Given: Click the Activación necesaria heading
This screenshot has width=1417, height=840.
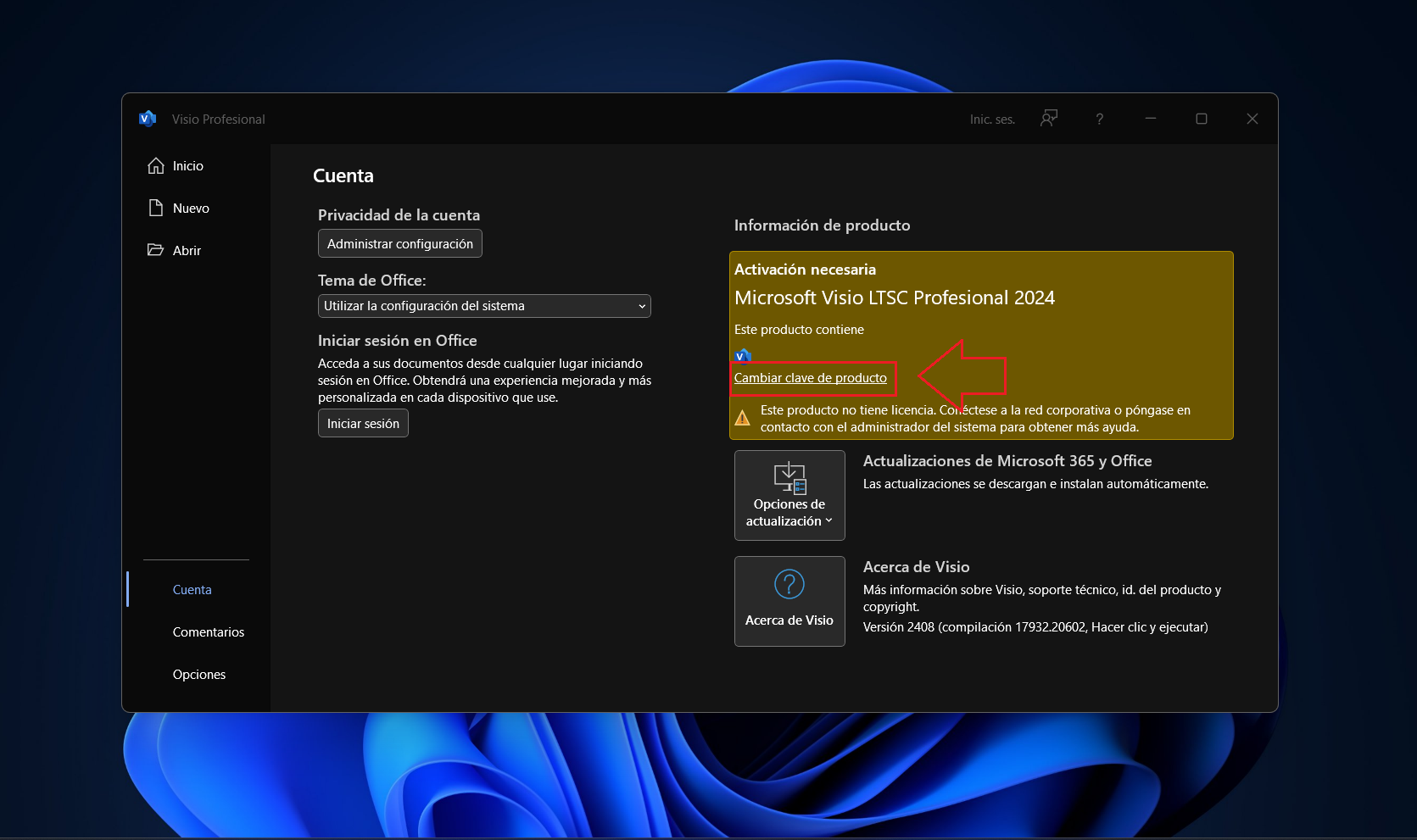Looking at the screenshot, I should click(x=805, y=270).
